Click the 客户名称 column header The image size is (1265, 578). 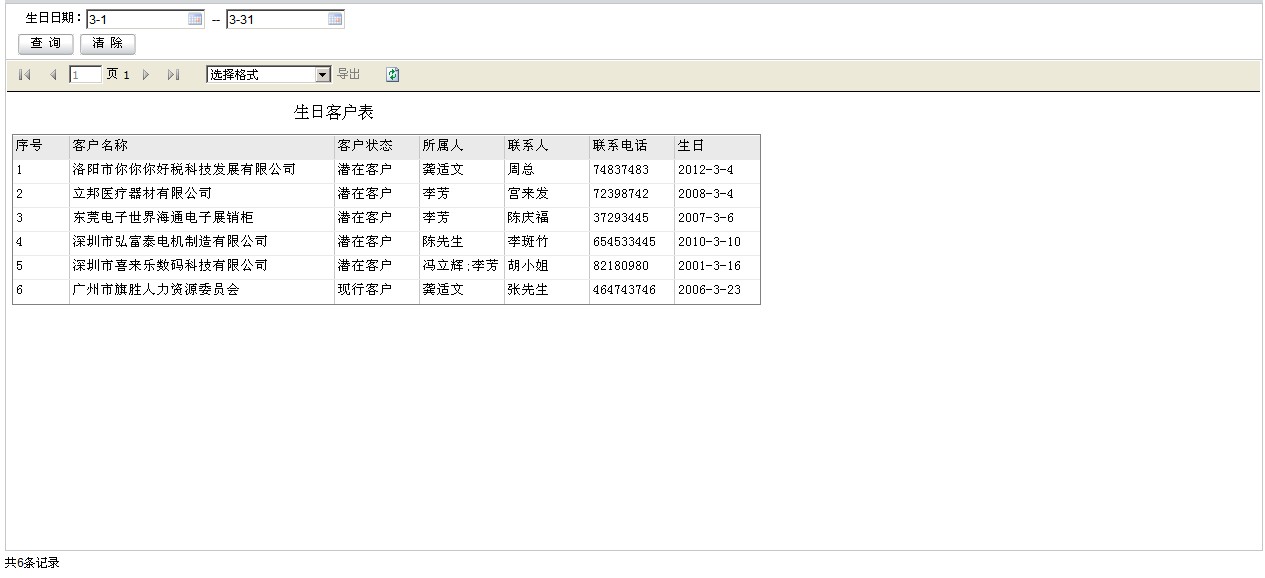coord(100,146)
